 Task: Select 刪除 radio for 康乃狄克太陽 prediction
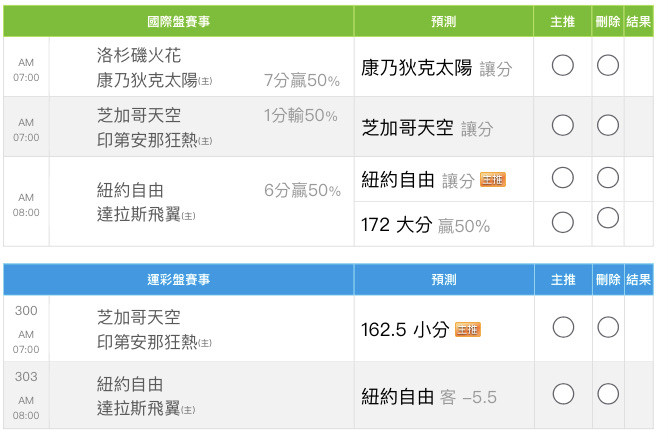(x=607, y=66)
